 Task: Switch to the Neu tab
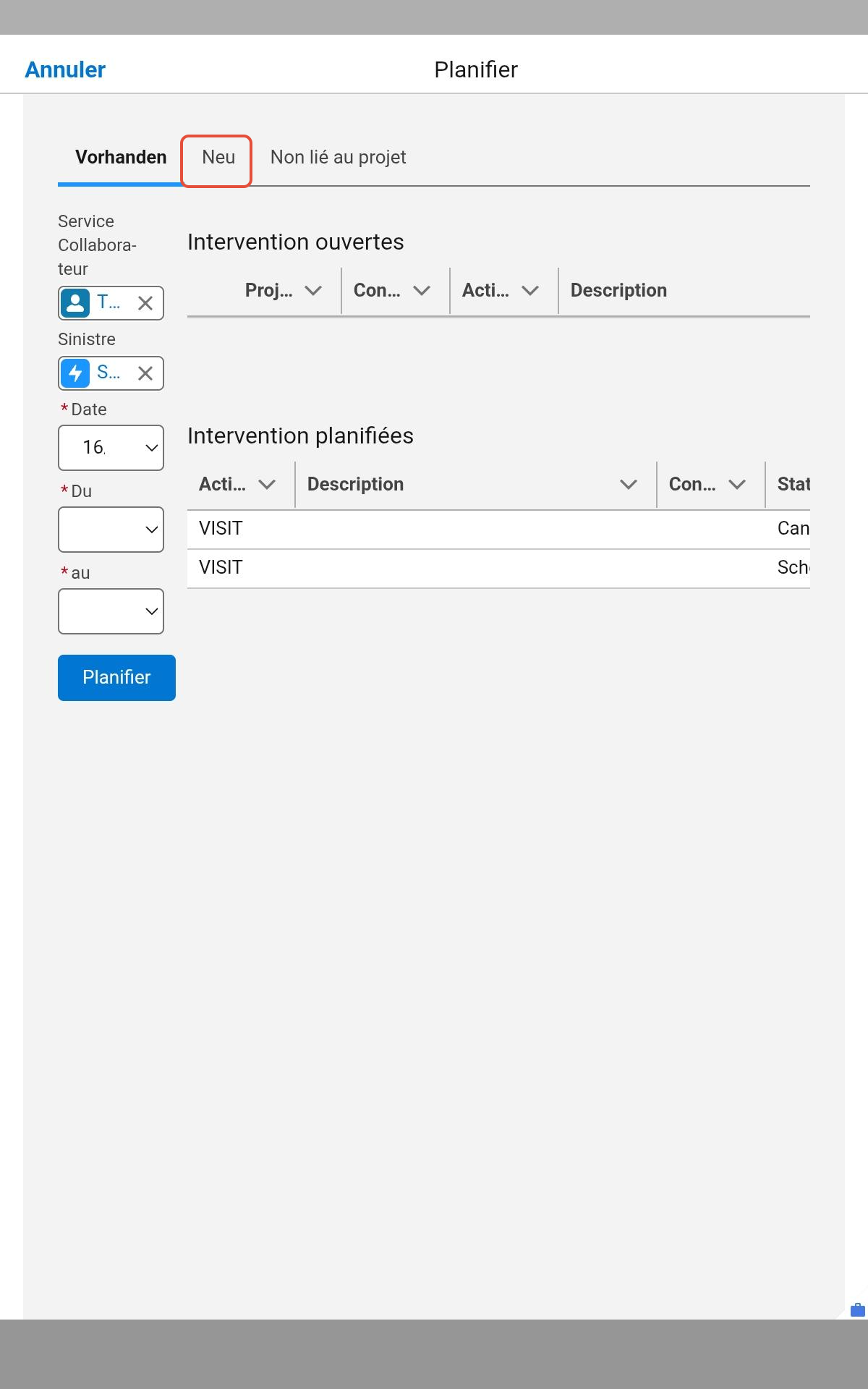coord(218,158)
